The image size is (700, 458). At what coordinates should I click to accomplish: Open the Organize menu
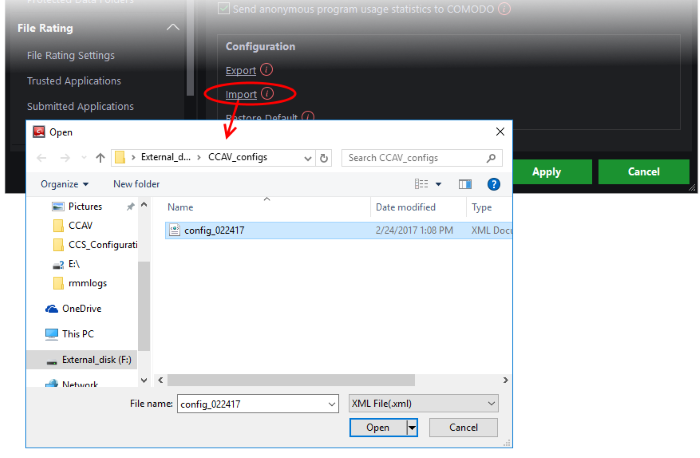point(64,184)
